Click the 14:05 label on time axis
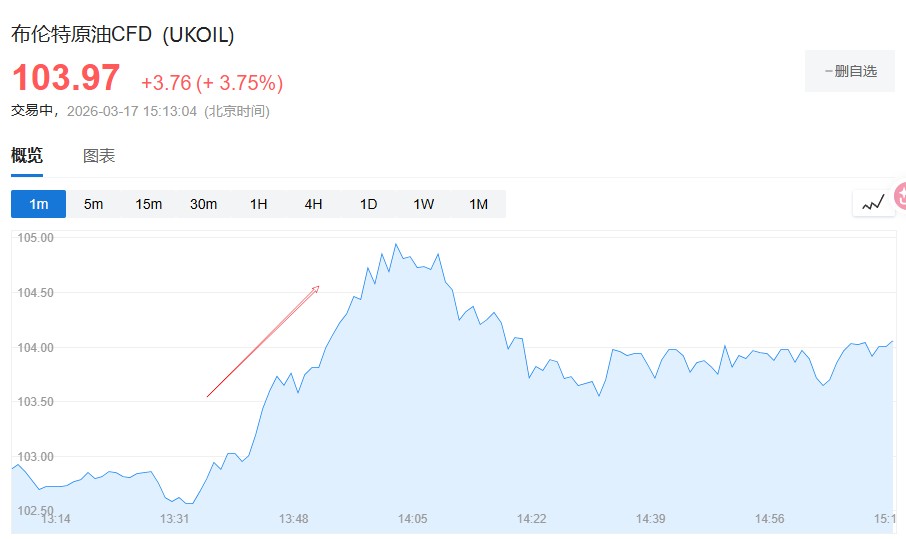This screenshot has height=539, width=906. (x=412, y=518)
